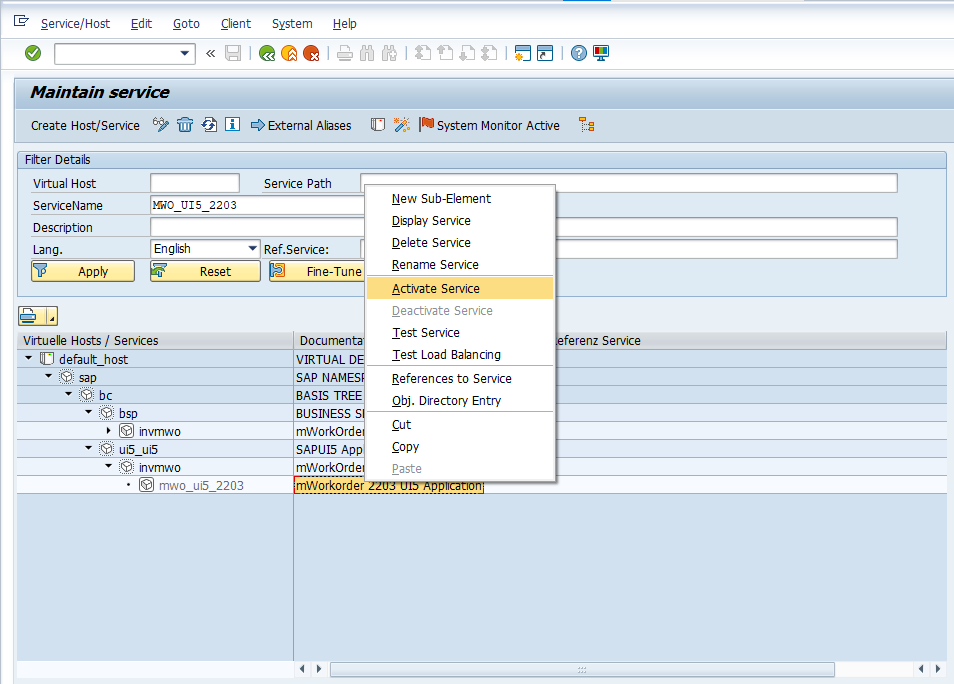Open the Help question mark icon
Image resolution: width=954 pixels, height=684 pixels.
[578, 53]
